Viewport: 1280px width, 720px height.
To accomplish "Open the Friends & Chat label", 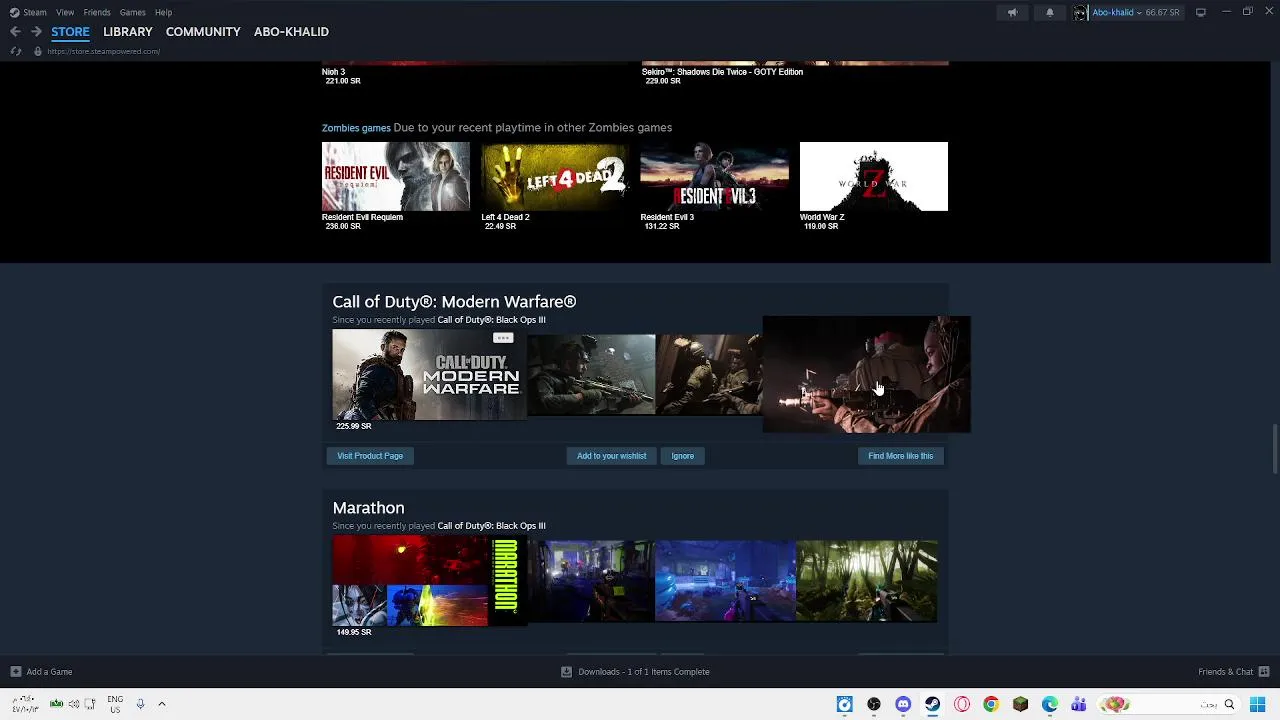I will tap(1225, 672).
